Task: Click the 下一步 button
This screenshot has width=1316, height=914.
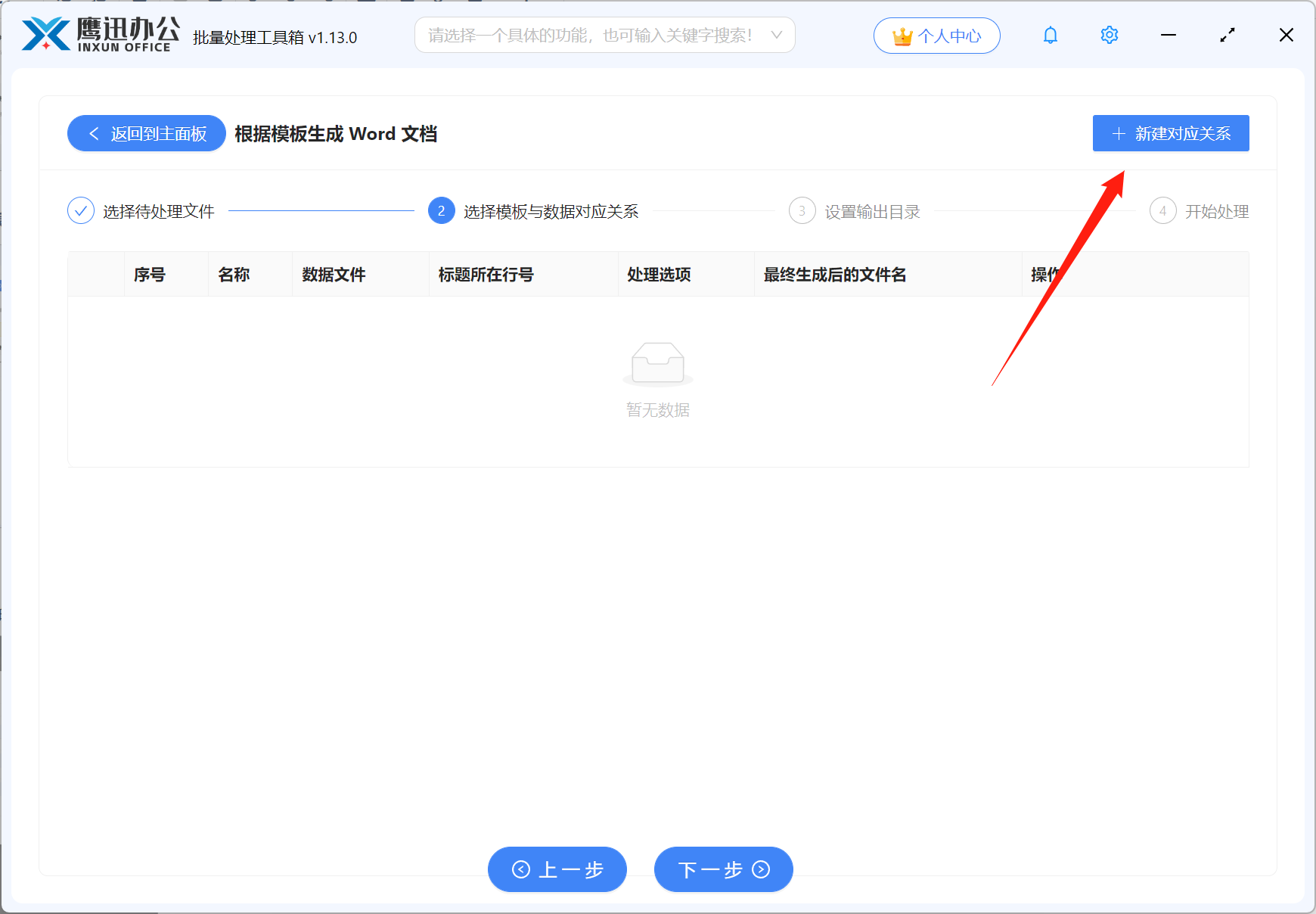Action: 722,869
